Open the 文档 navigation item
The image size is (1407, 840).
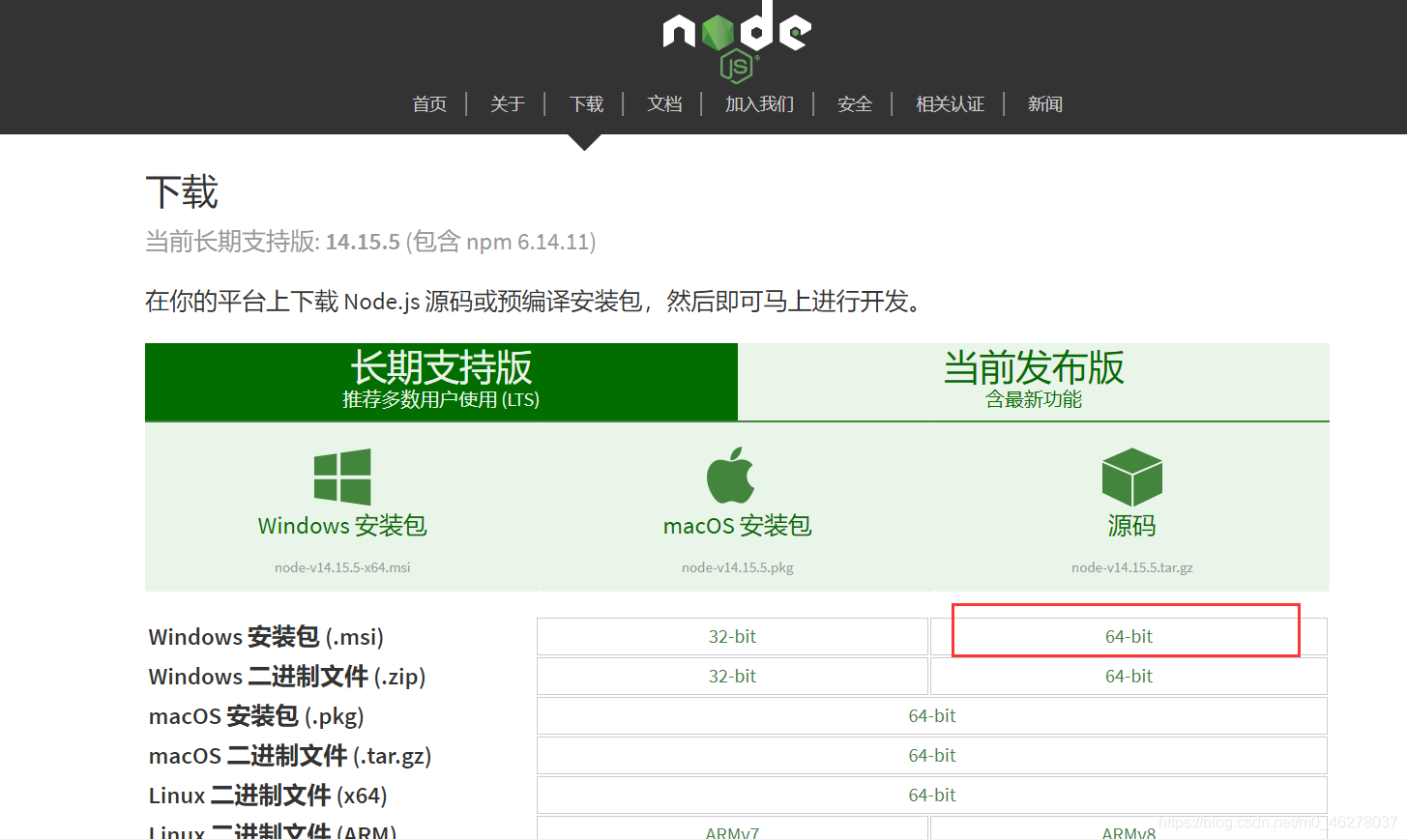[x=664, y=104]
